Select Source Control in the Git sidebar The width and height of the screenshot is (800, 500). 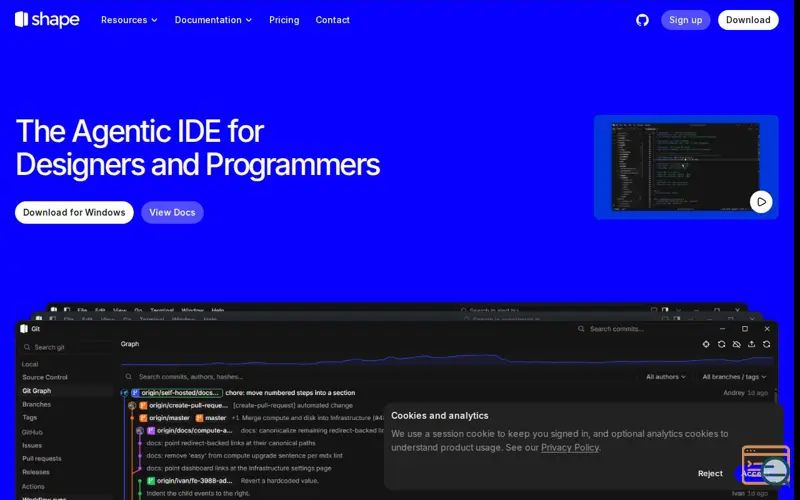tap(45, 378)
